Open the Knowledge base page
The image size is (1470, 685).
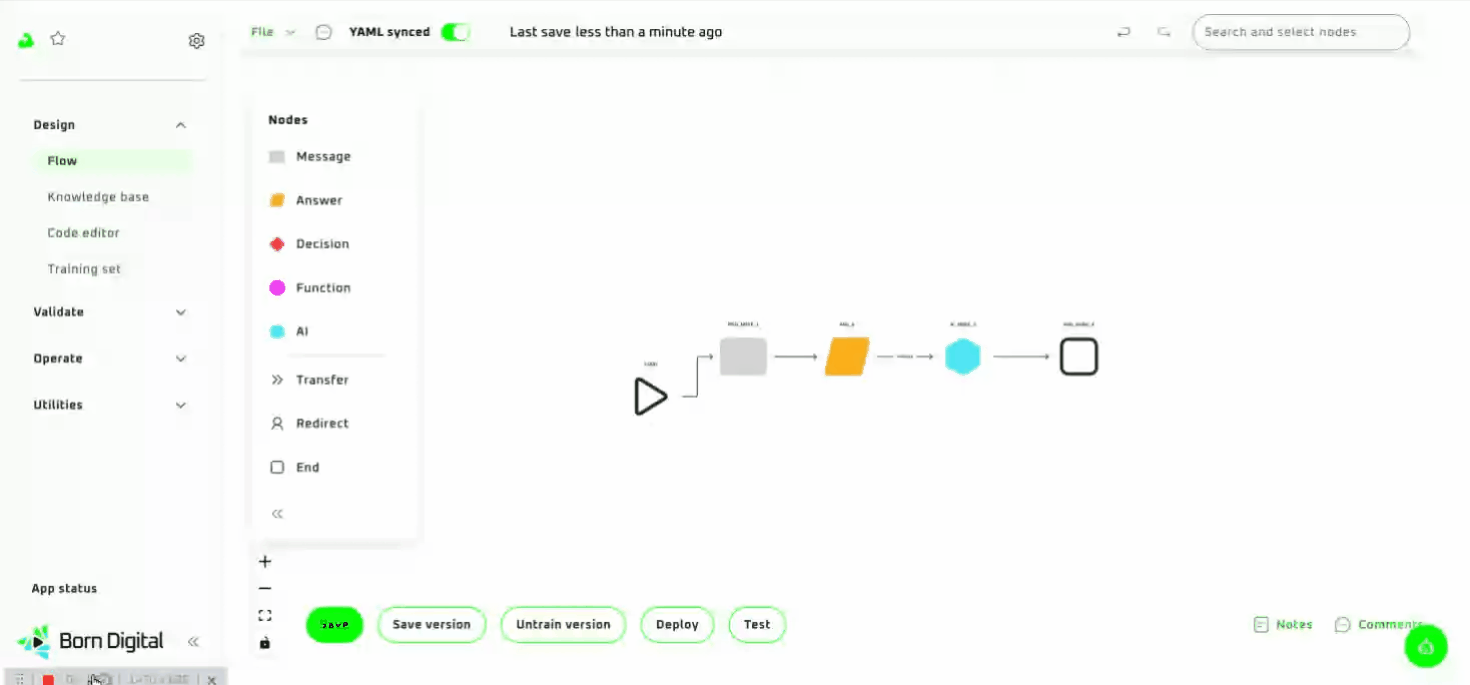(98, 197)
